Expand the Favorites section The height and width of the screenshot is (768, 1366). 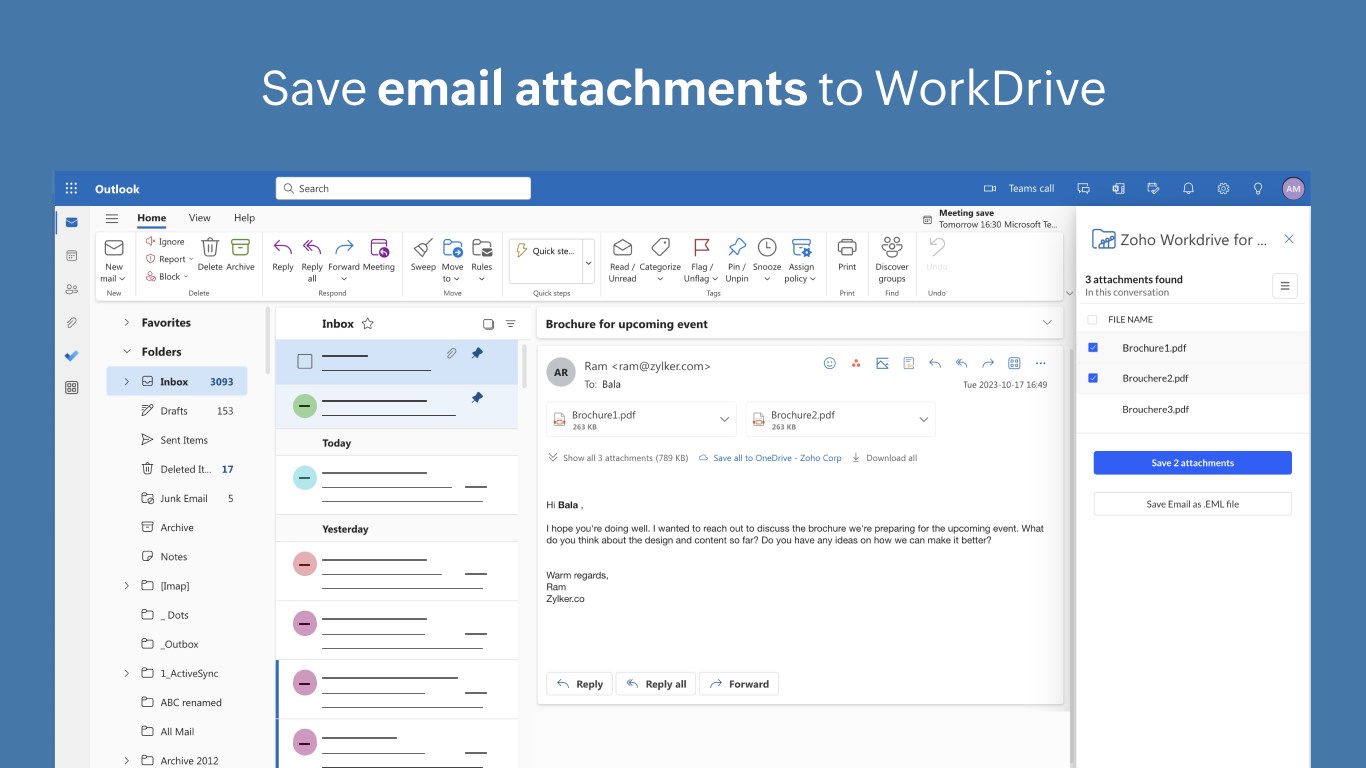click(126, 323)
